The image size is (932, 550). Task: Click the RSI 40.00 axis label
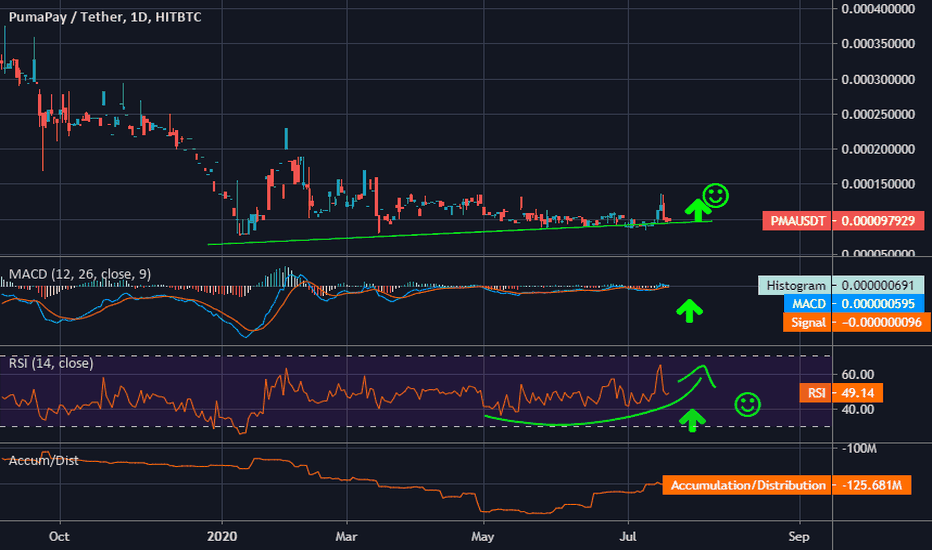click(858, 410)
